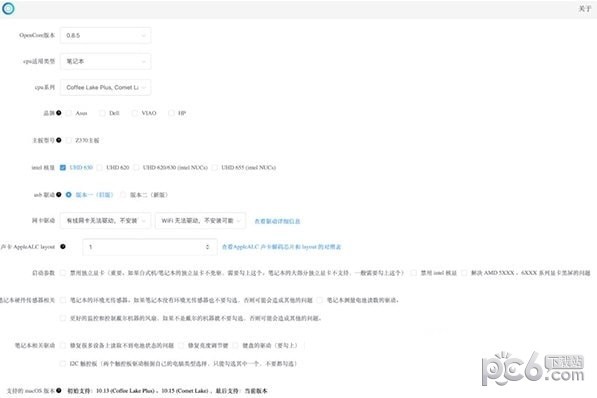Check the UHD 620 checkbox

click(x=99, y=168)
